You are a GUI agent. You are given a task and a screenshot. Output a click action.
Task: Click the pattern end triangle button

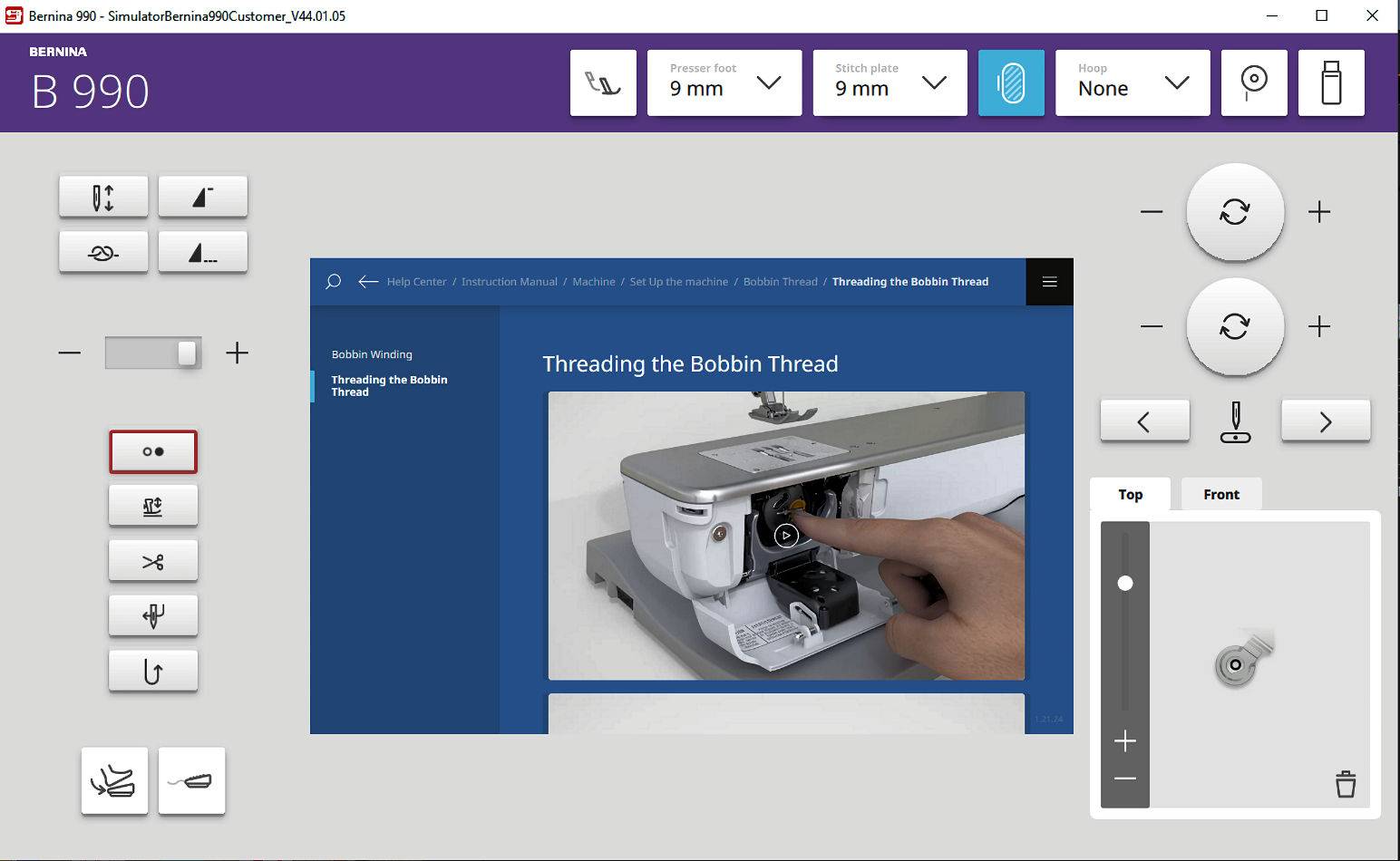click(x=203, y=197)
